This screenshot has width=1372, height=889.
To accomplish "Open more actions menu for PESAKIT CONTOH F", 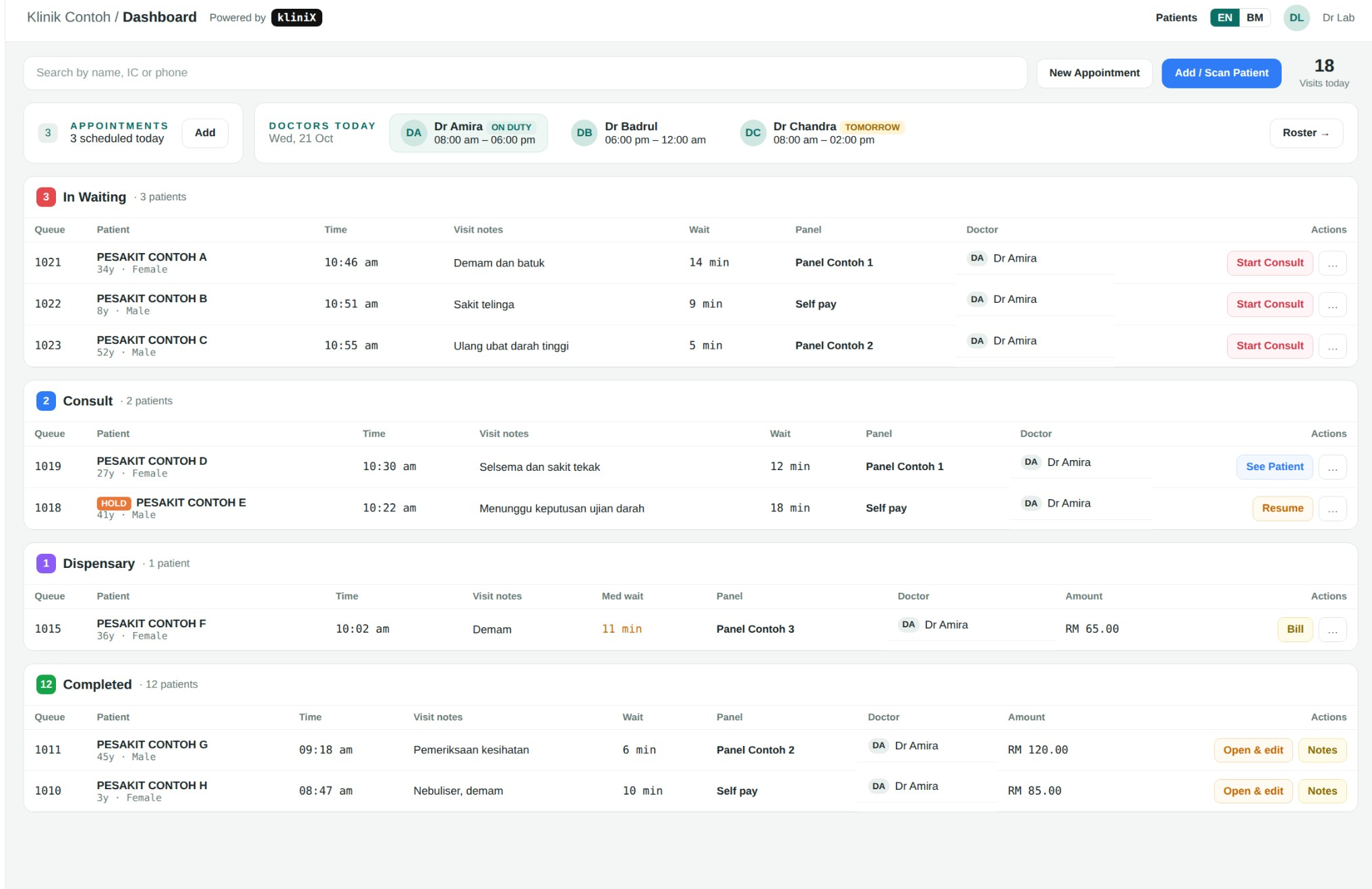I will click(1332, 629).
